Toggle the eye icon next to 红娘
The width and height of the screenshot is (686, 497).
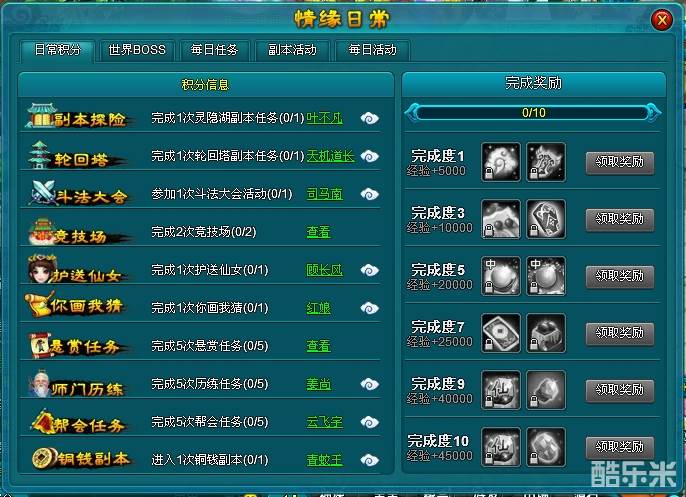pyautogui.click(x=370, y=308)
